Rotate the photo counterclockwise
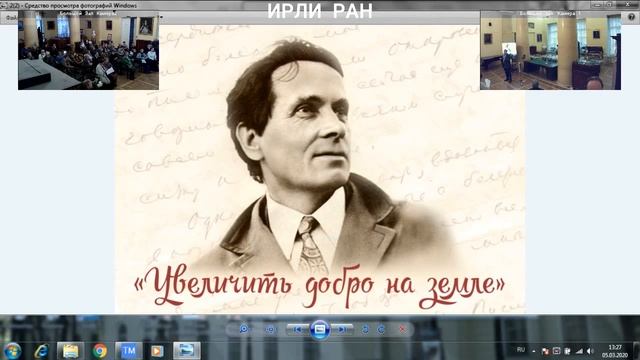The width and height of the screenshot is (640, 360). tap(365, 329)
